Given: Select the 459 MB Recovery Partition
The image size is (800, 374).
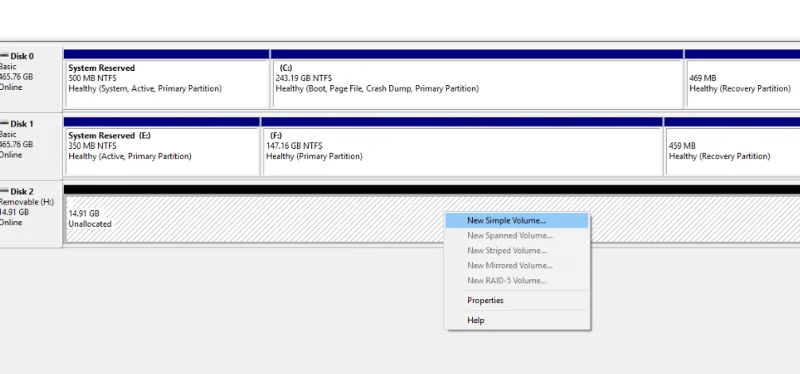Looking at the screenshot, I should point(732,147).
